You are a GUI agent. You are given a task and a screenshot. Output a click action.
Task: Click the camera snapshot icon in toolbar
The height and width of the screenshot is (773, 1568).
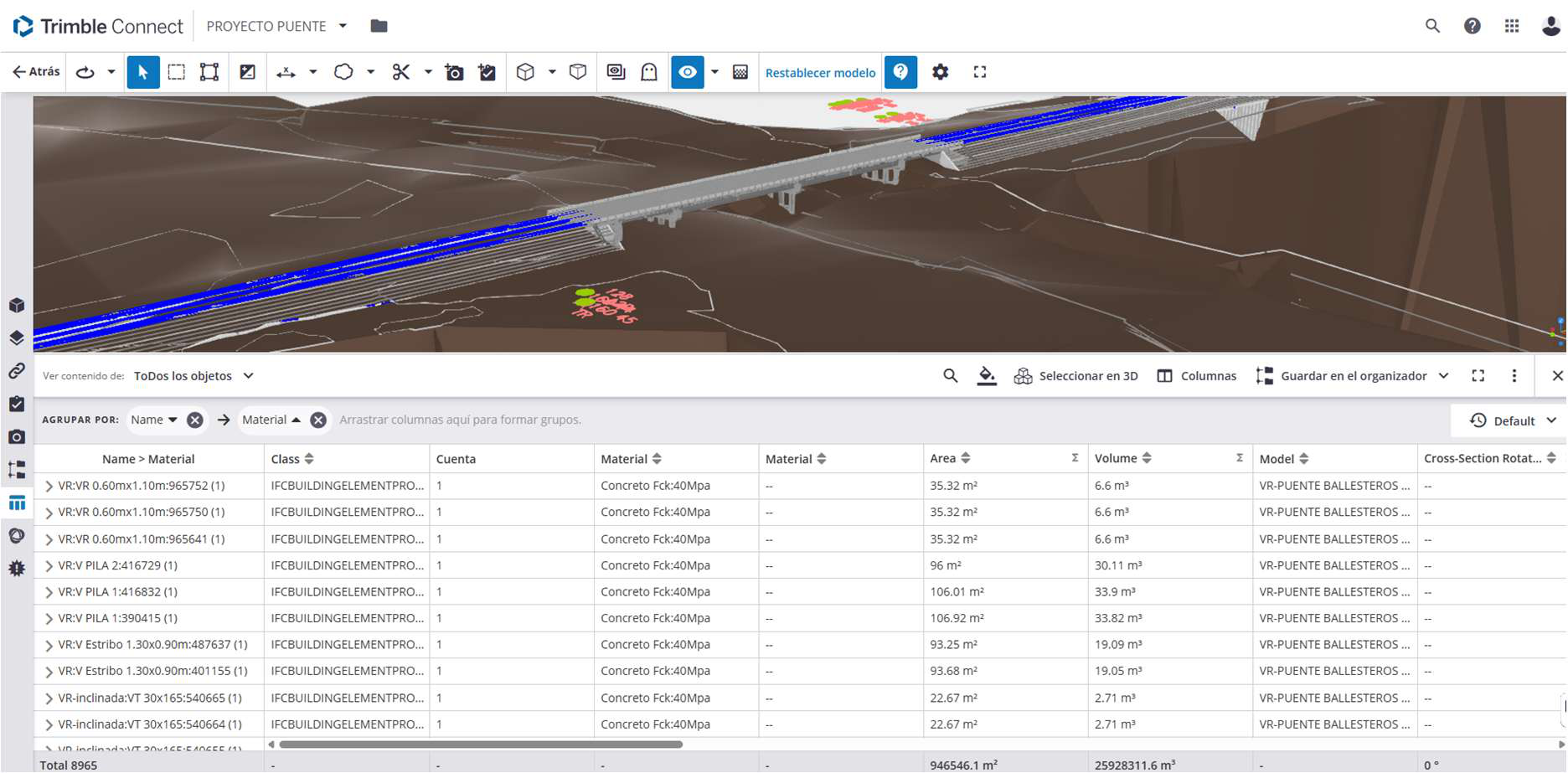[454, 72]
